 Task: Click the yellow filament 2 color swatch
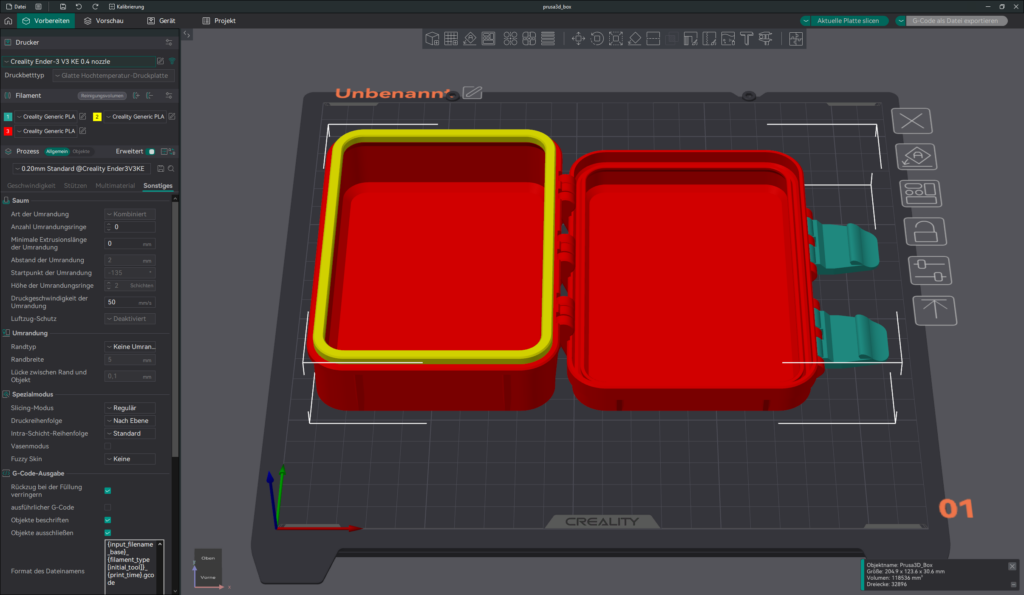click(97, 117)
